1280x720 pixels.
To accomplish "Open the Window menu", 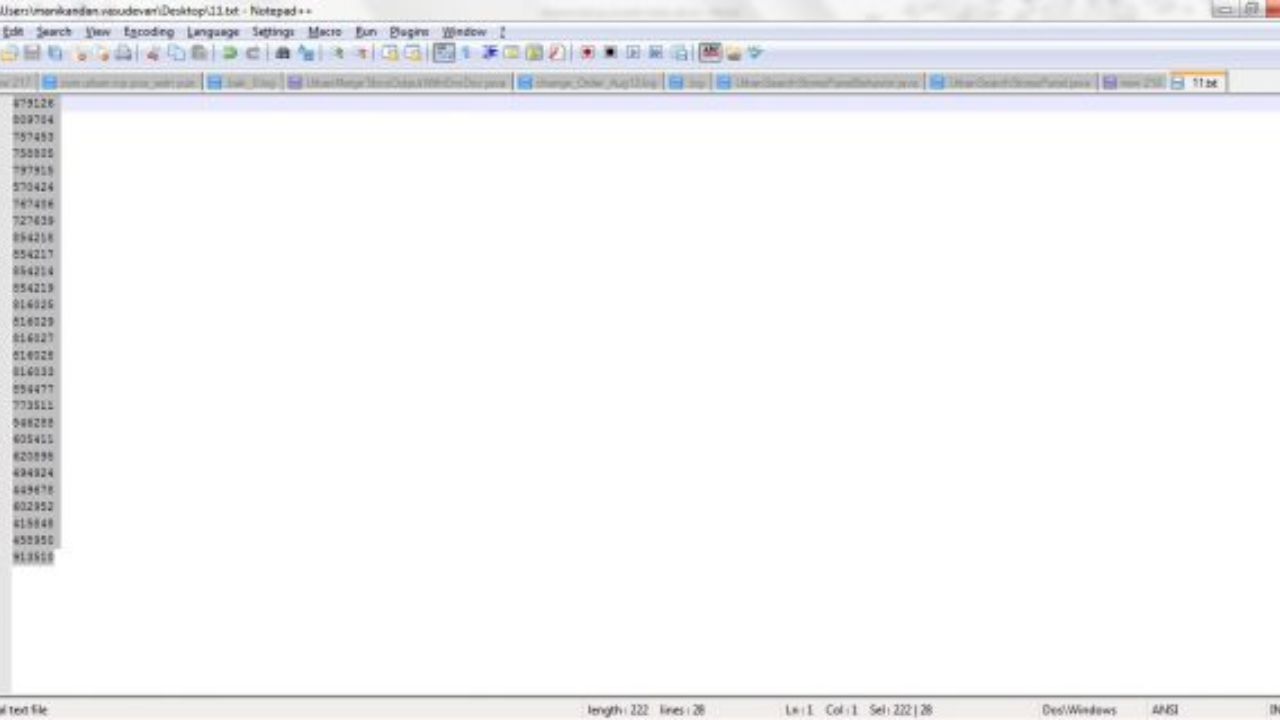I will click(464, 32).
